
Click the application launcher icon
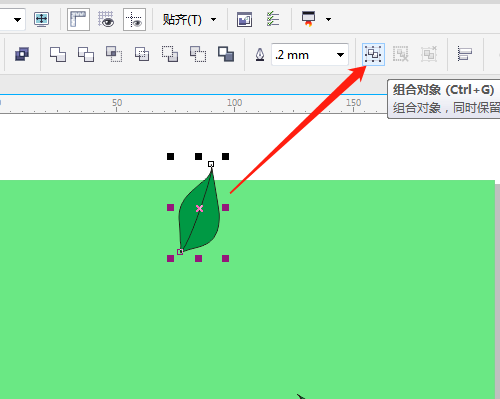pos(308,19)
